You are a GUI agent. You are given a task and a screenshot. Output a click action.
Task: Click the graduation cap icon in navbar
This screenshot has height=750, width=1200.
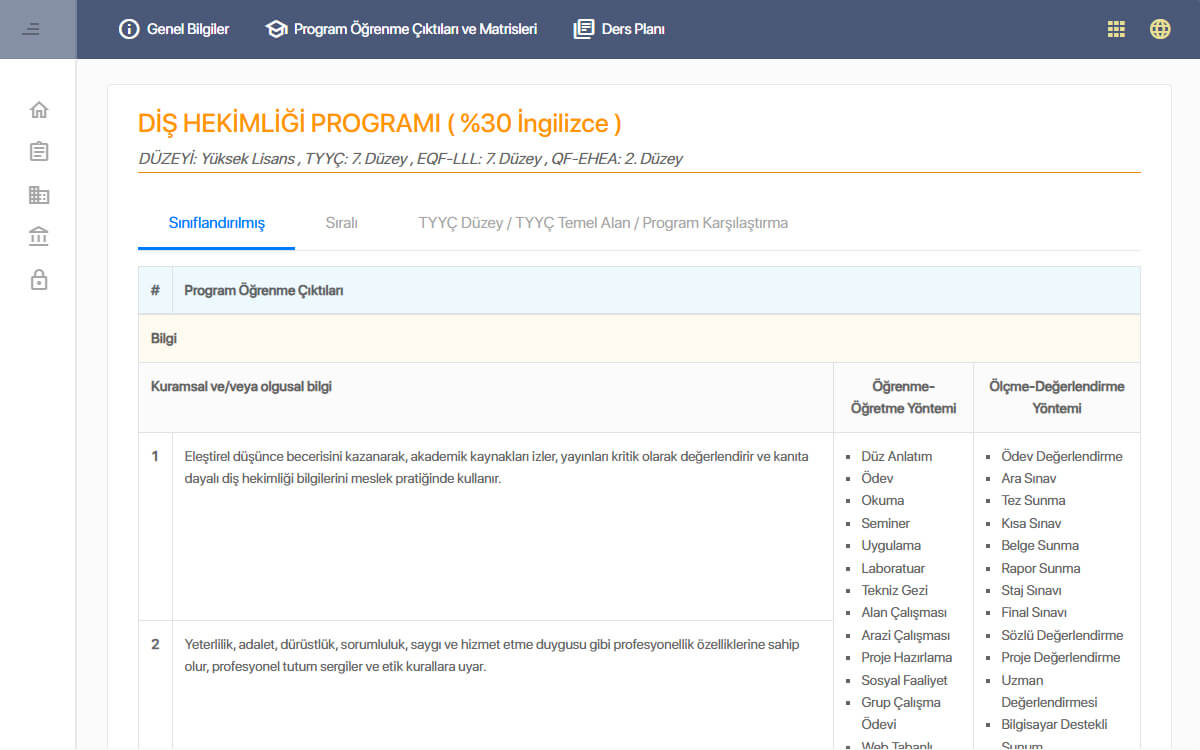coord(276,29)
